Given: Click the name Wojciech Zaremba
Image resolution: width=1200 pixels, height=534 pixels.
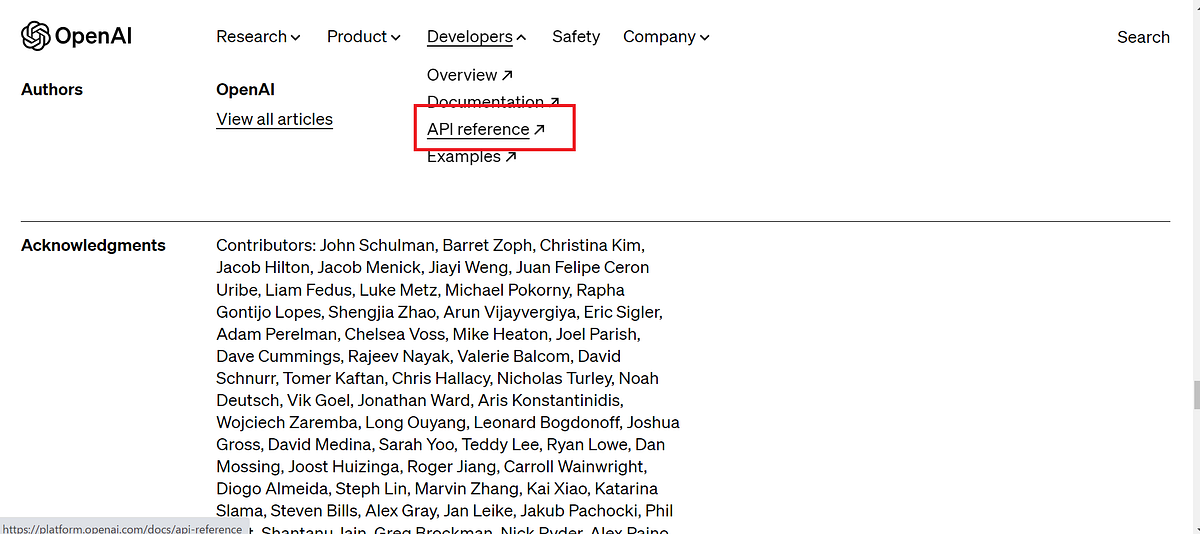Looking at the screenshot, I should (288, 422).
